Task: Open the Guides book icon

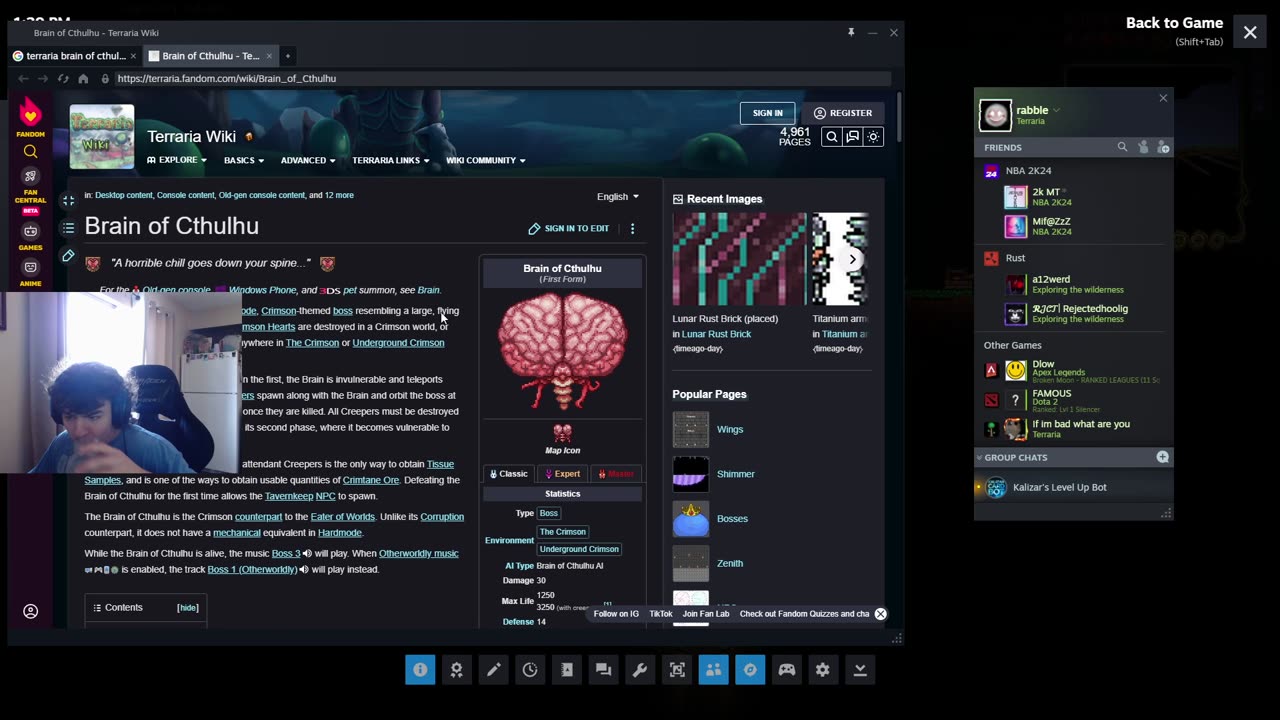Action: click(567, 670)
